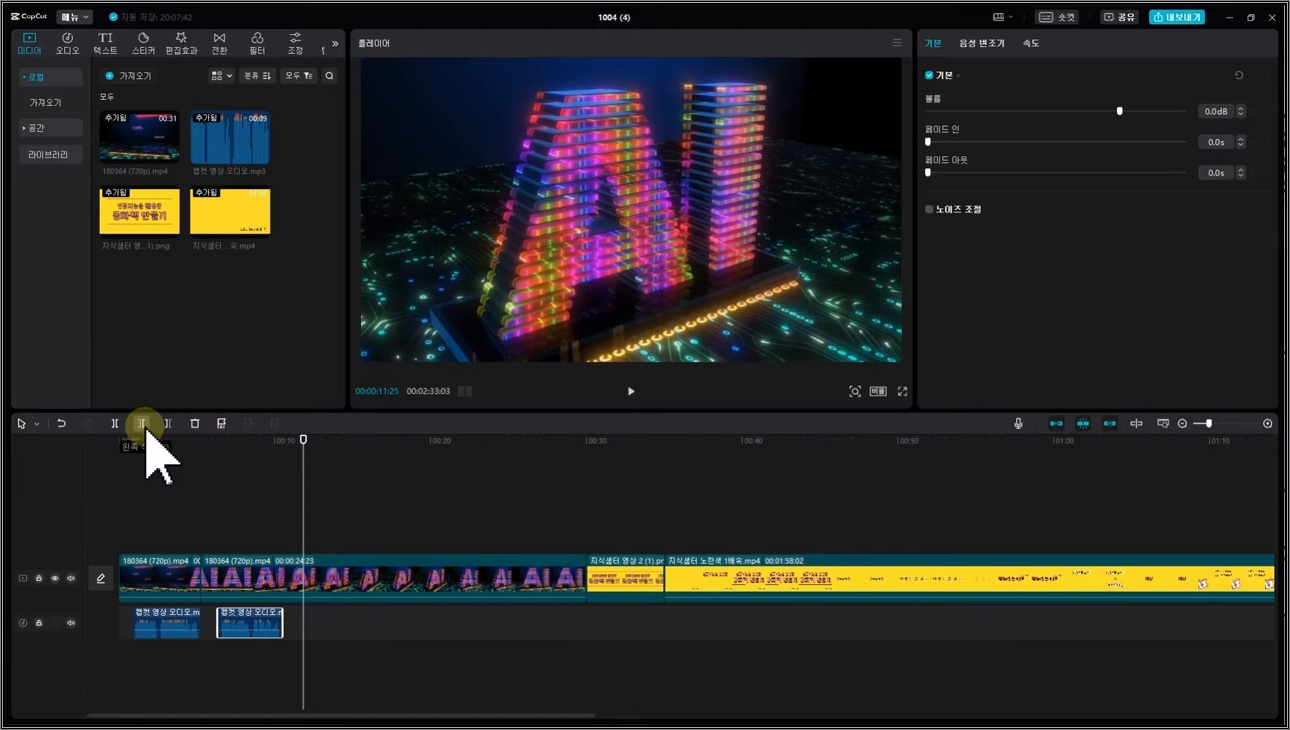
Task: Toggle the 기본 checkbox in audio panel
Action: point(929,75)
